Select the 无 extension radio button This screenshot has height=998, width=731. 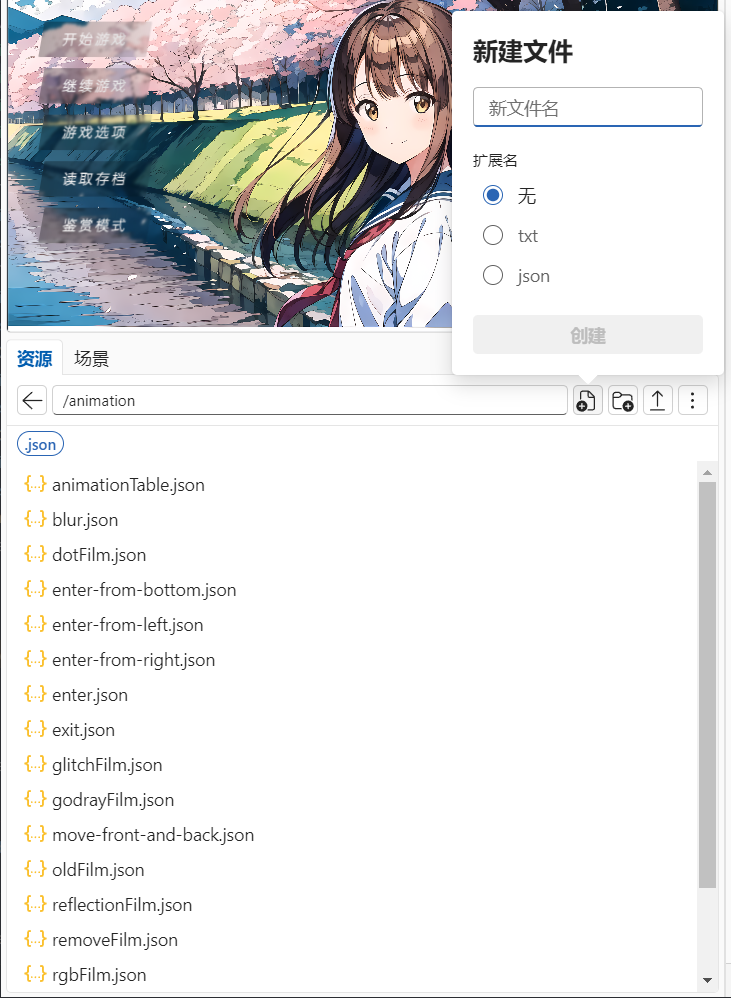pos(492,195)
